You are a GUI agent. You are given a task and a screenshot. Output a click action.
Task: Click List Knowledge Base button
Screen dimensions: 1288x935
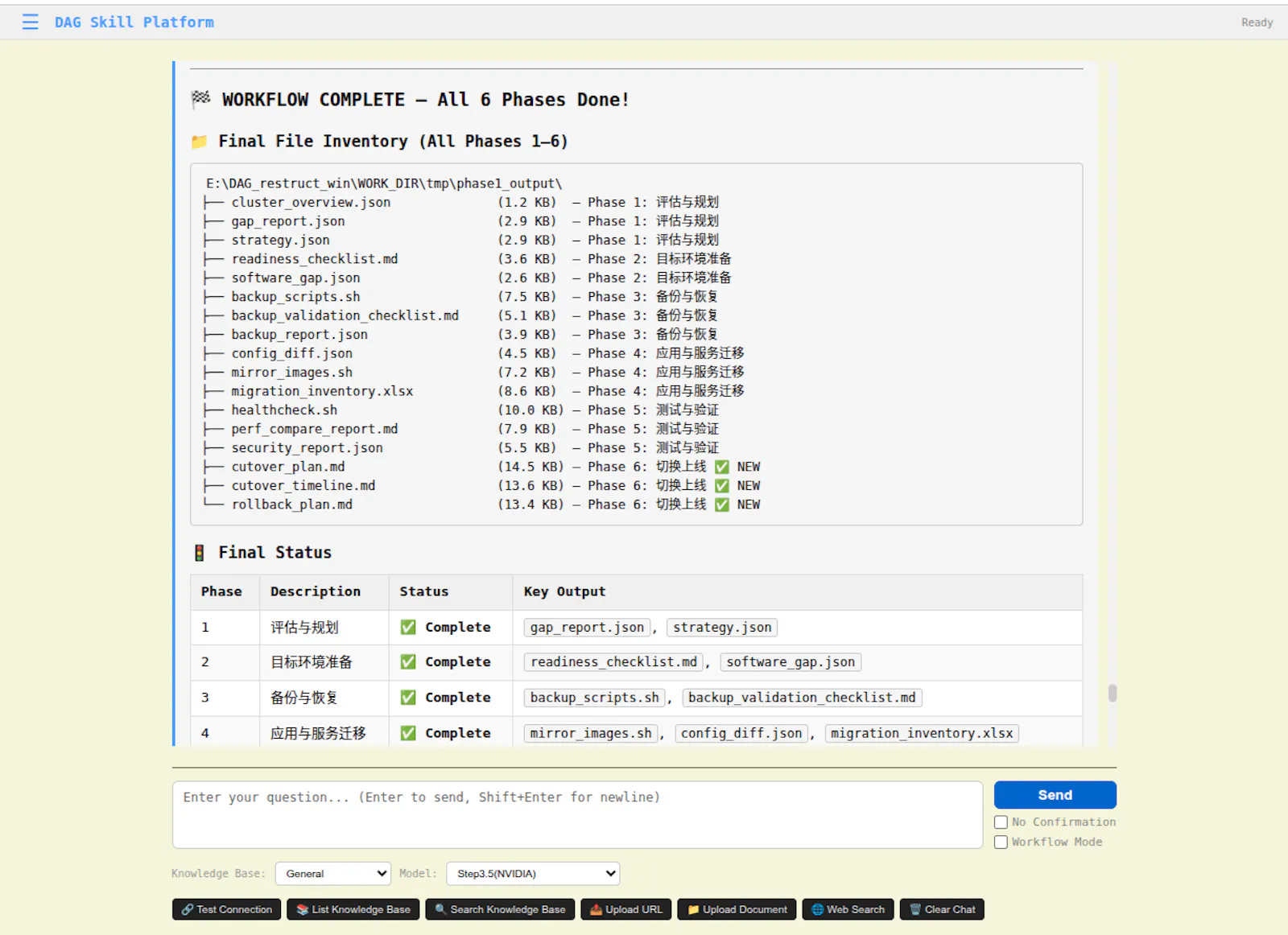tap(353, 909)
